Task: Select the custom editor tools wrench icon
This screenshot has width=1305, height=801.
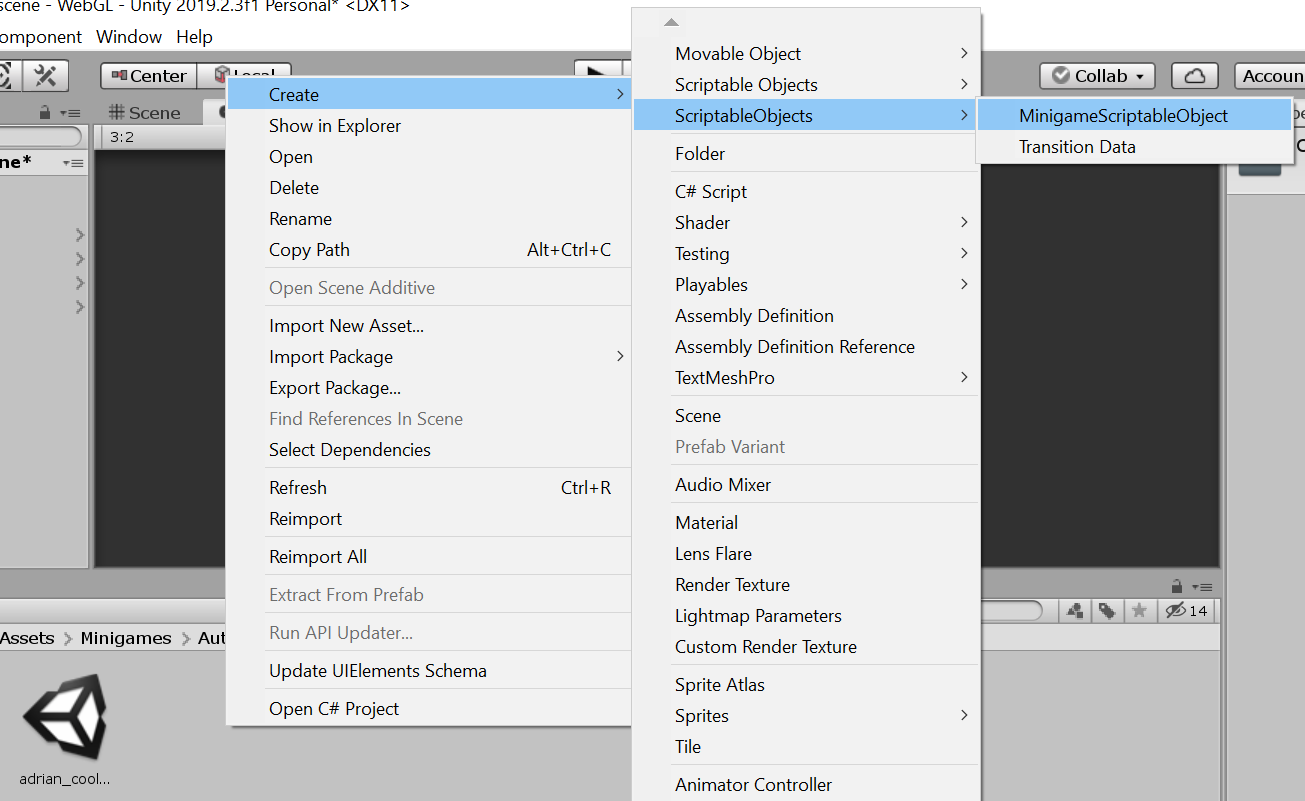Action: click(45, 76)
